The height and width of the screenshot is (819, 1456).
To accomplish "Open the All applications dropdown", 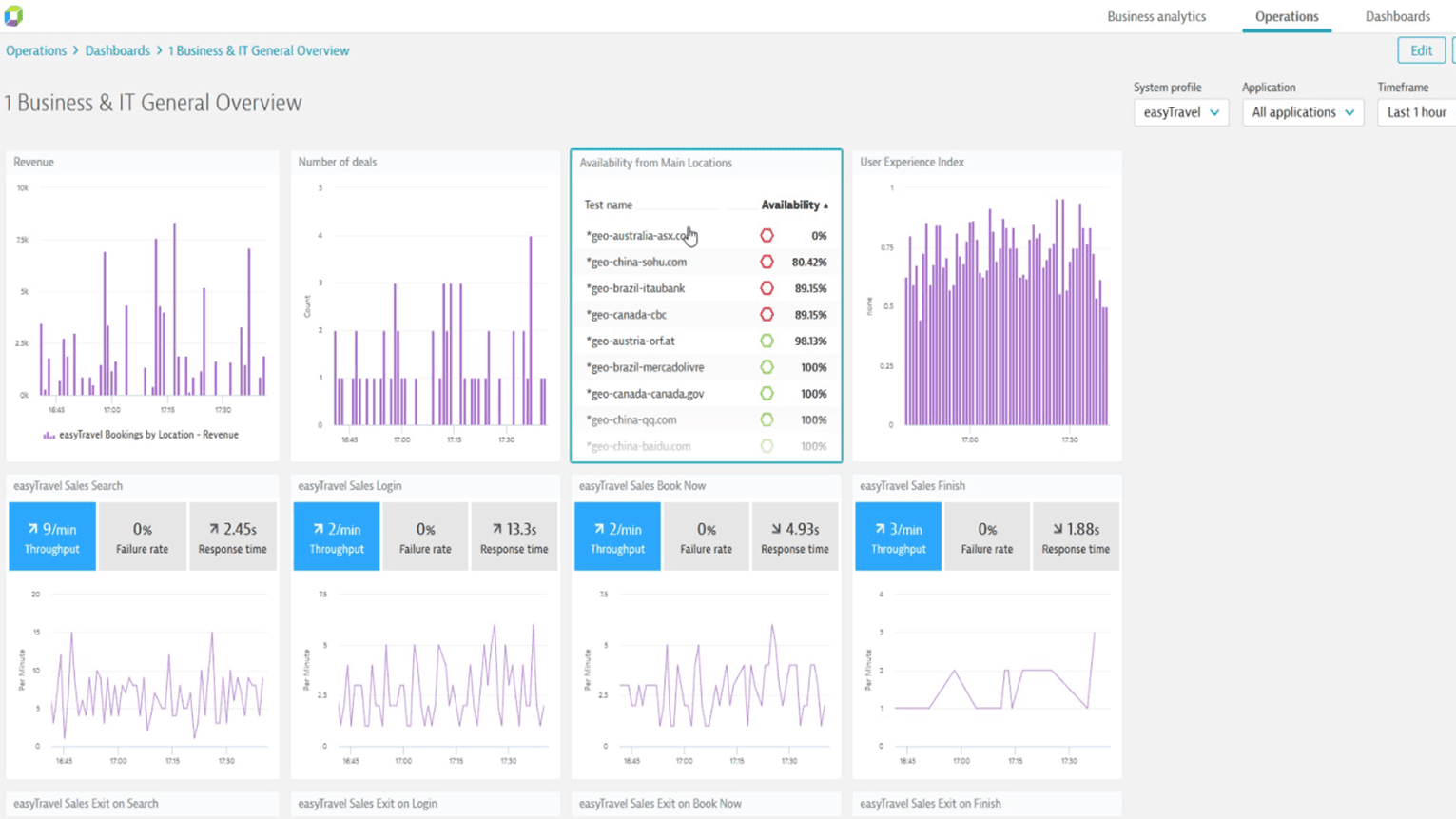I will [x=1303, y=112].
